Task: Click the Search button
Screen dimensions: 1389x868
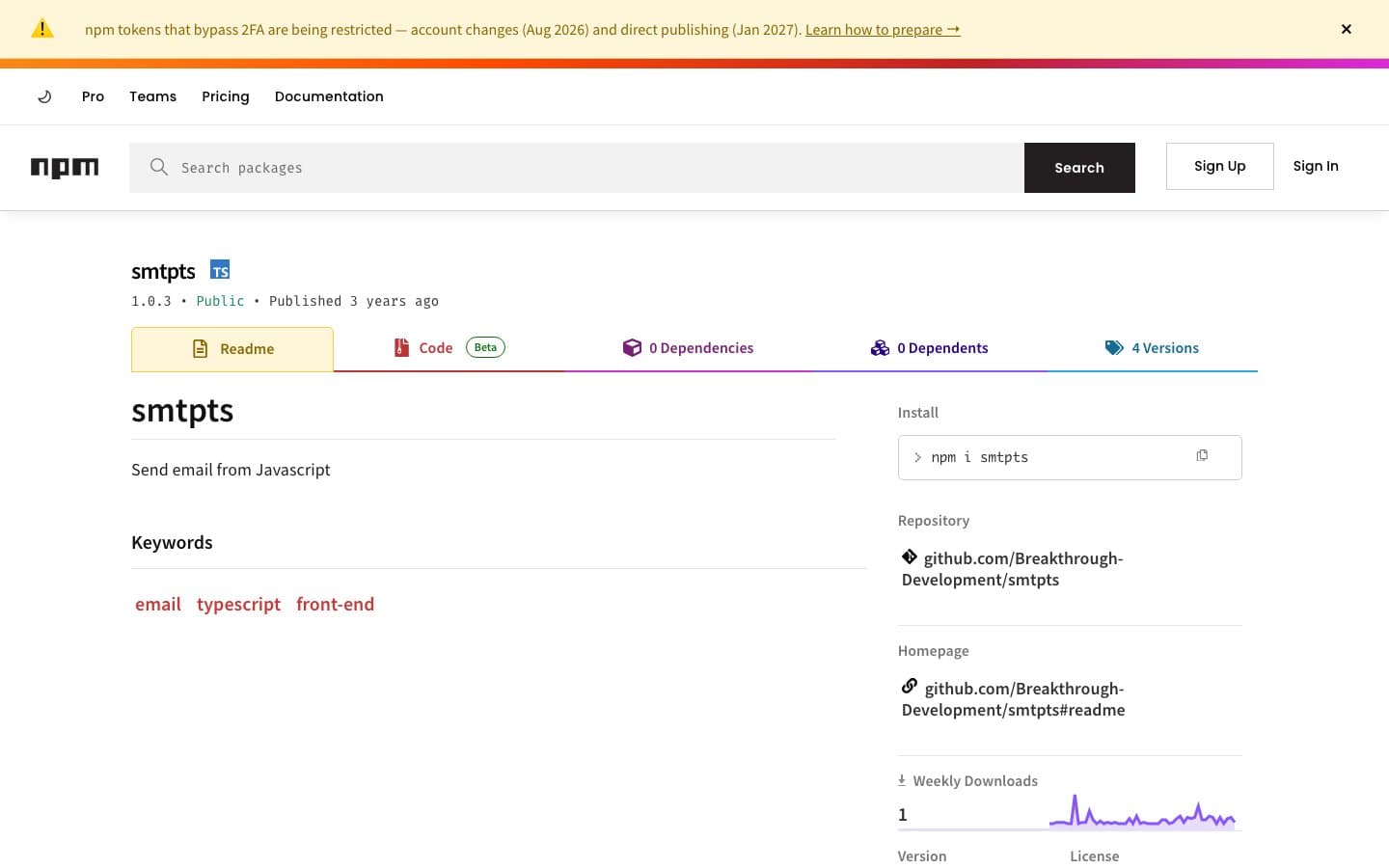Action: point(1079,168)
